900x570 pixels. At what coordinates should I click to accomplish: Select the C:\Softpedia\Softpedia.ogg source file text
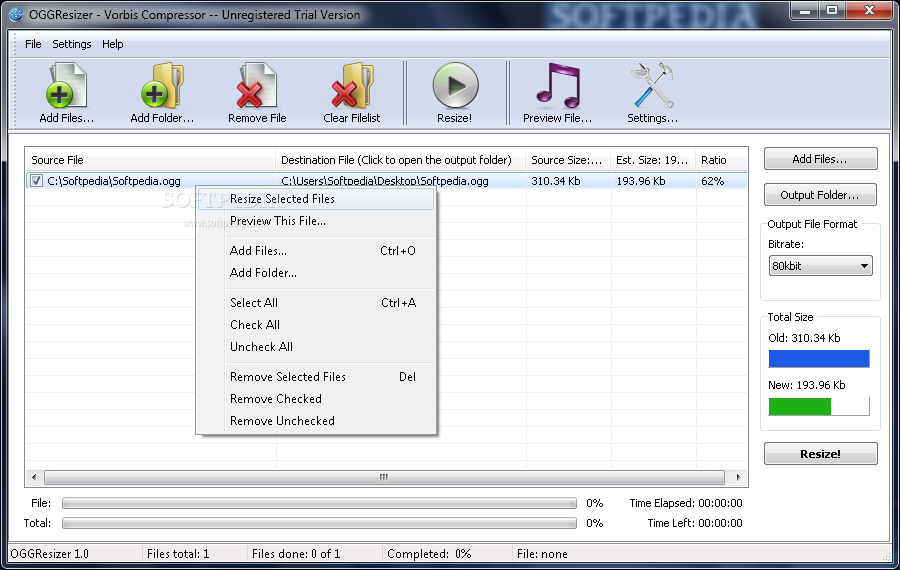[114, 181]
